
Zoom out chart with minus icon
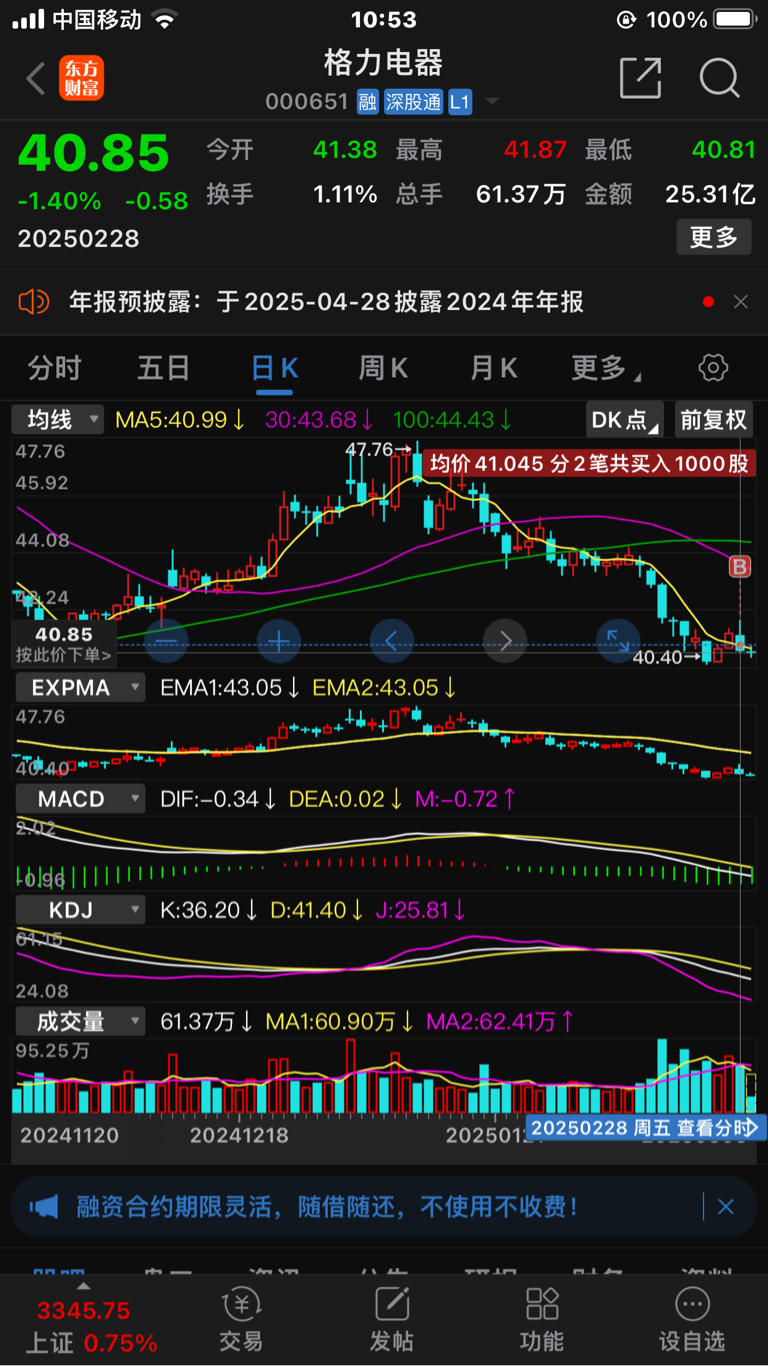pos(166,641)
